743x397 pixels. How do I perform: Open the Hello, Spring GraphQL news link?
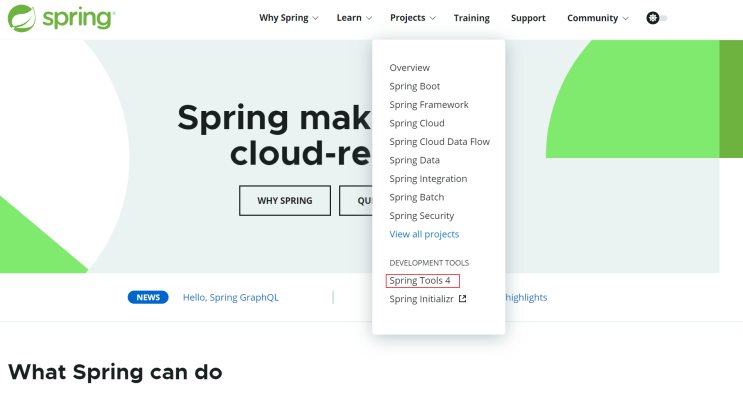click(231, 297)
